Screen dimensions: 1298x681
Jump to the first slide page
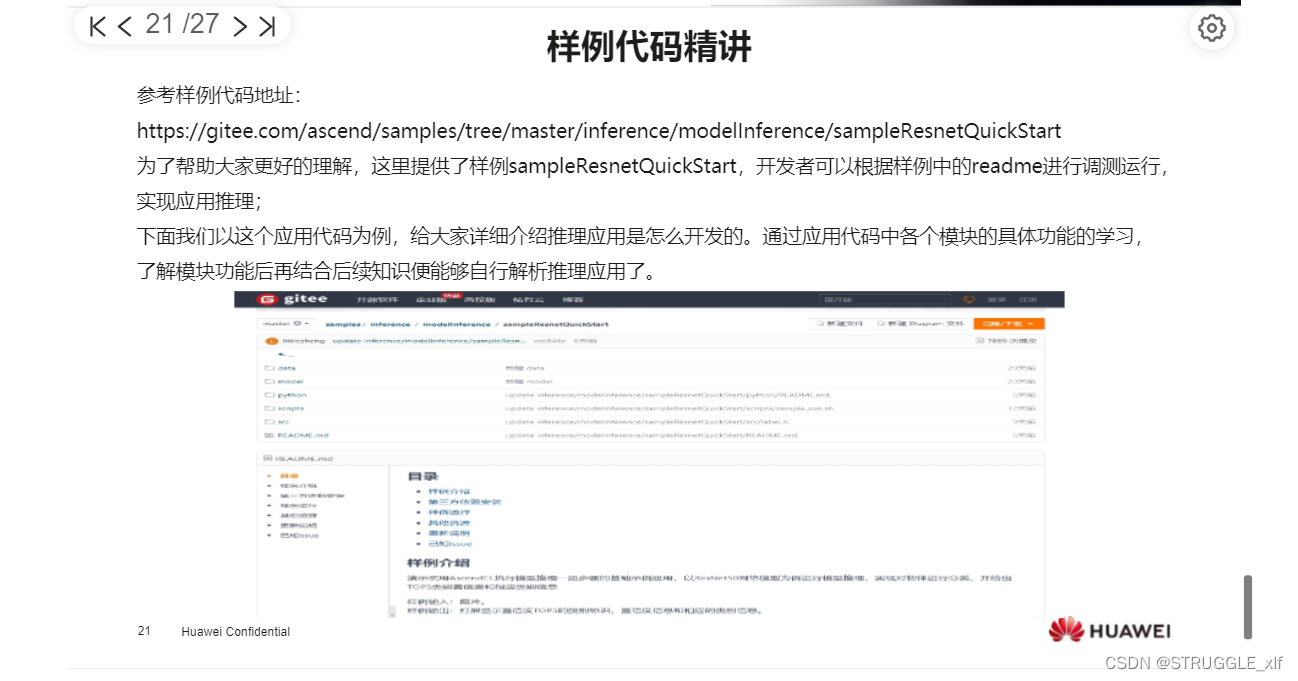(96, 27)
